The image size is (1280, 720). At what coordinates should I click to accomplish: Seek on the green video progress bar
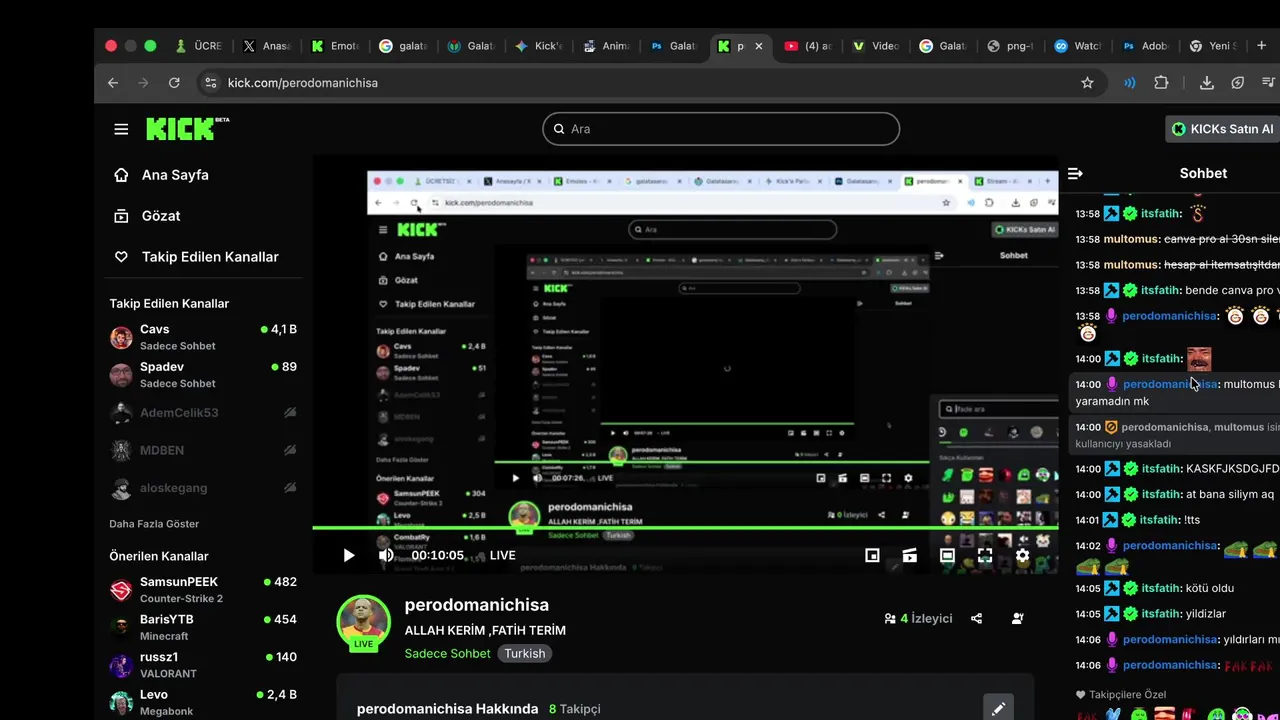pyautogui.click(x=685, y=527)
